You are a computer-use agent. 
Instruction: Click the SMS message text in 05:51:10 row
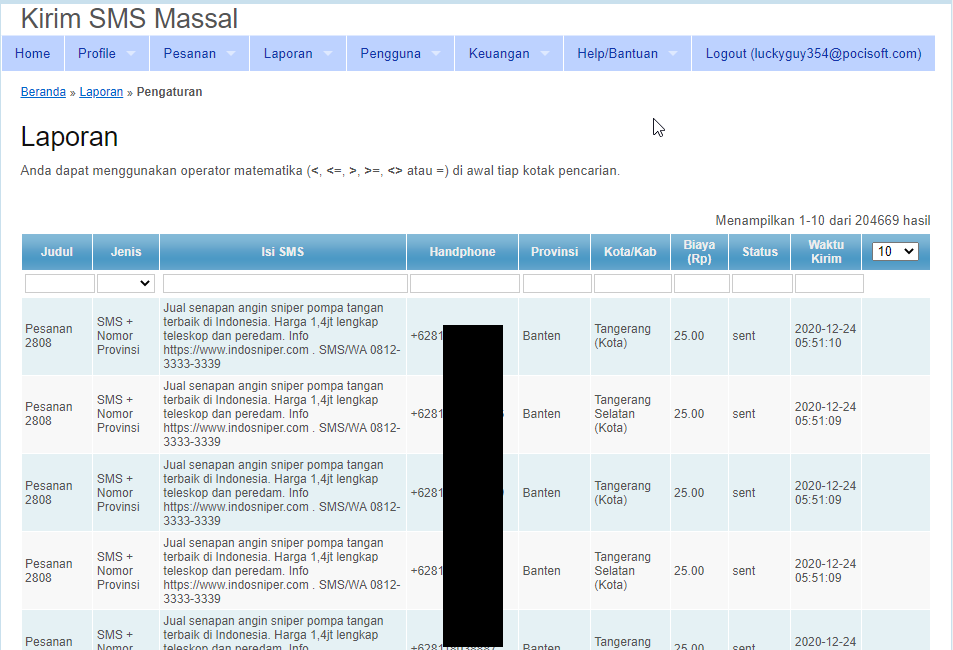tap(281, 336)
